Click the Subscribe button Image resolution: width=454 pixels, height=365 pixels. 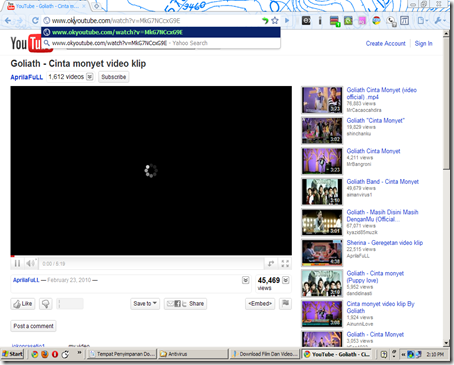pyautogui.click(x=114, y=77)
